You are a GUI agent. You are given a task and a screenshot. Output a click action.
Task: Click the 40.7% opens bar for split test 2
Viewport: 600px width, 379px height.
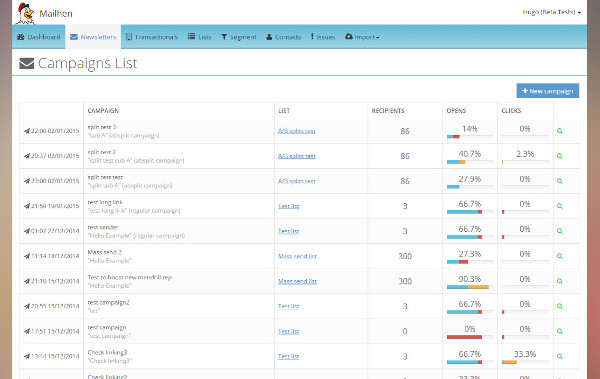coord(470,162)
